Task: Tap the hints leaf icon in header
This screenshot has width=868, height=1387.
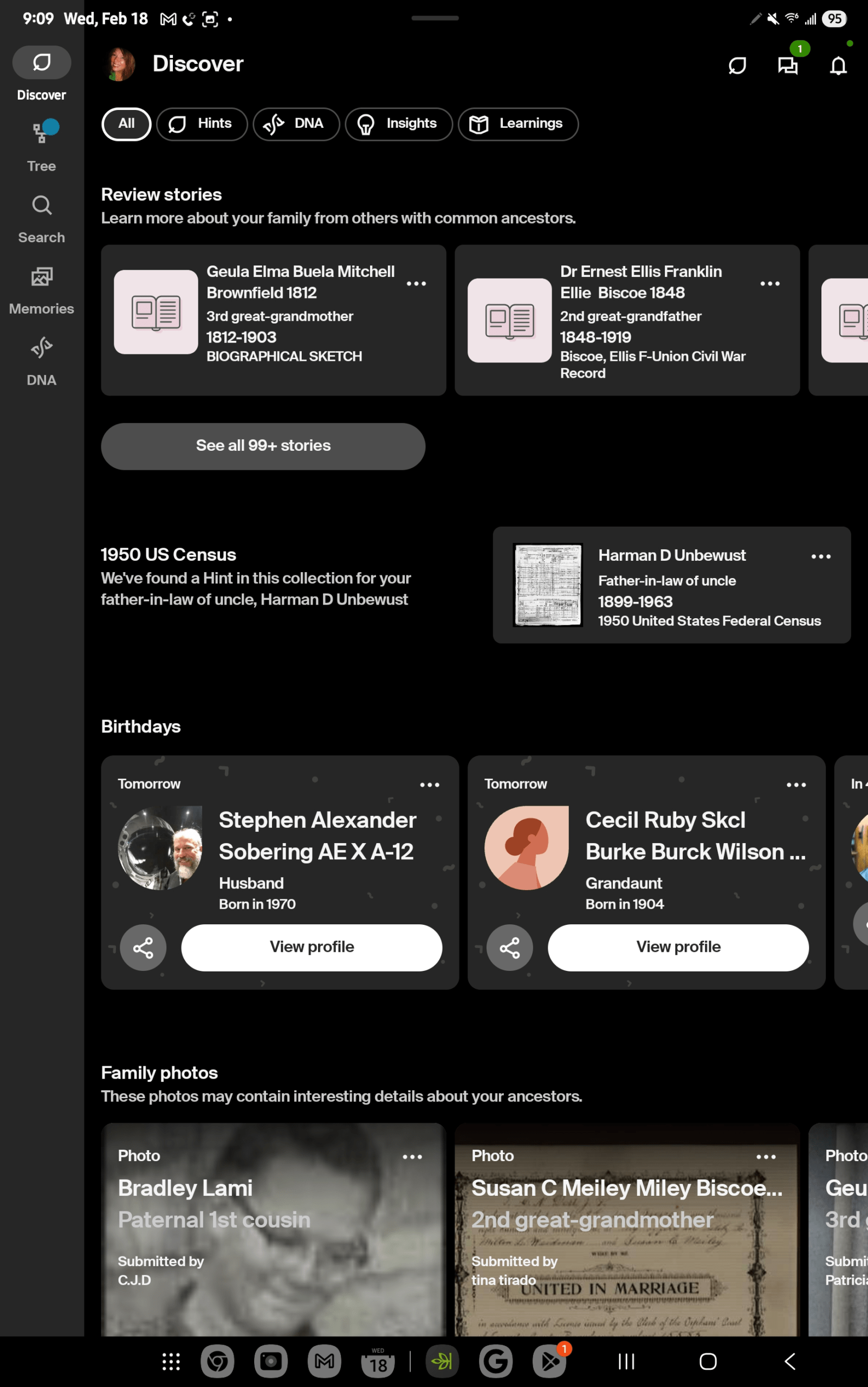Action: tap(737, 66)
